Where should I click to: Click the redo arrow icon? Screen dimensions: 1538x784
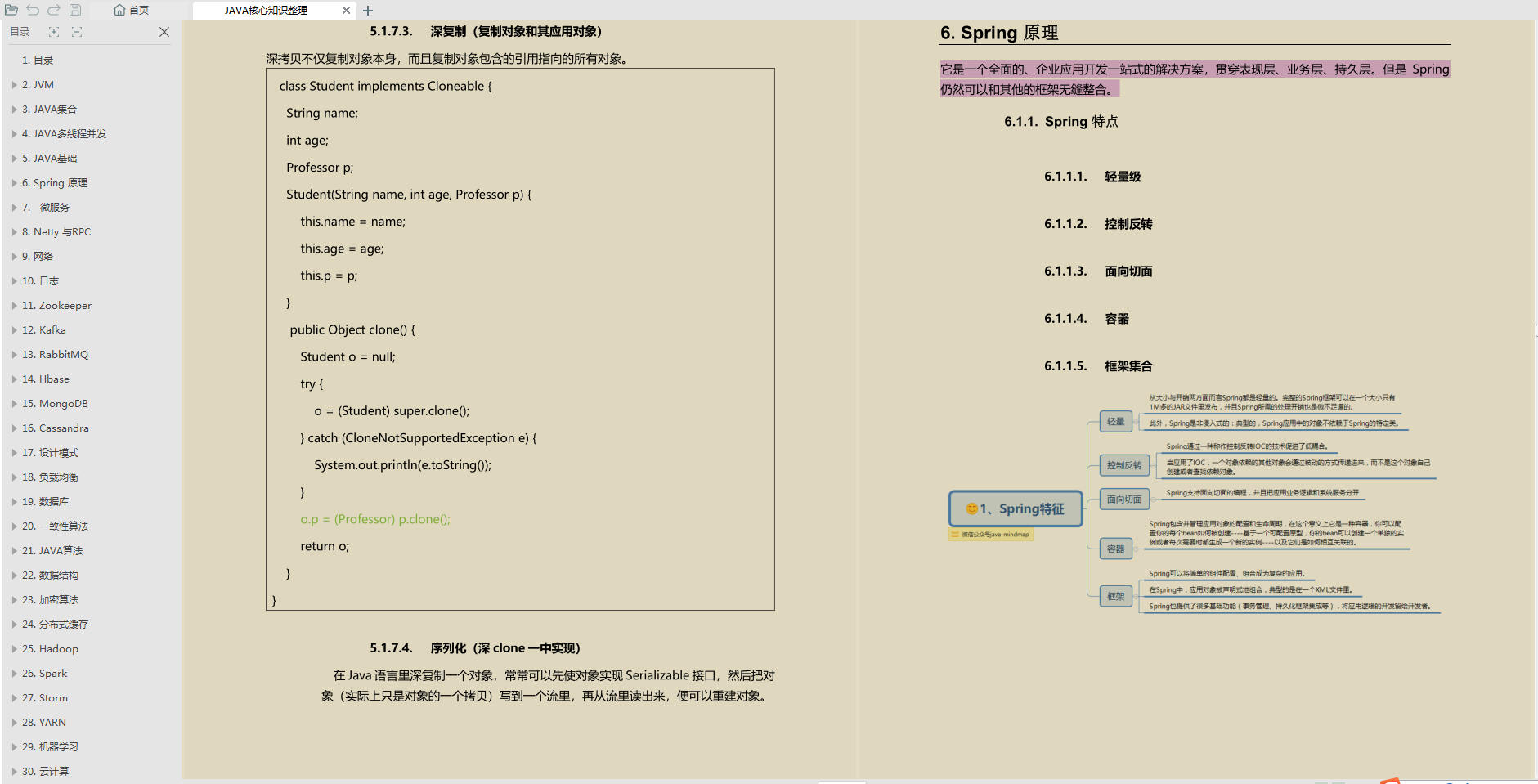(x=54, y=10)
